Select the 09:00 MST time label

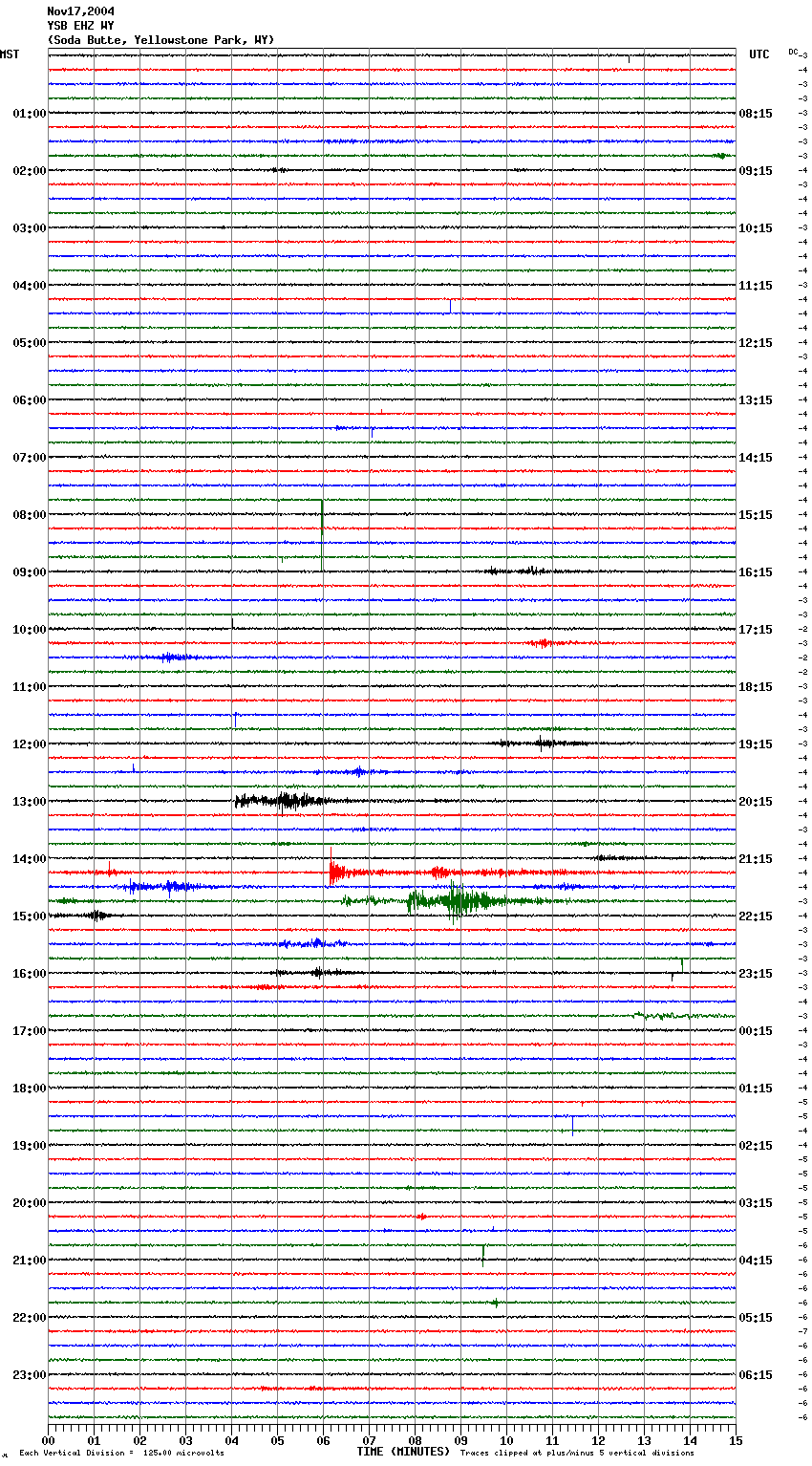pyautogui.click(x=29, y=572)
